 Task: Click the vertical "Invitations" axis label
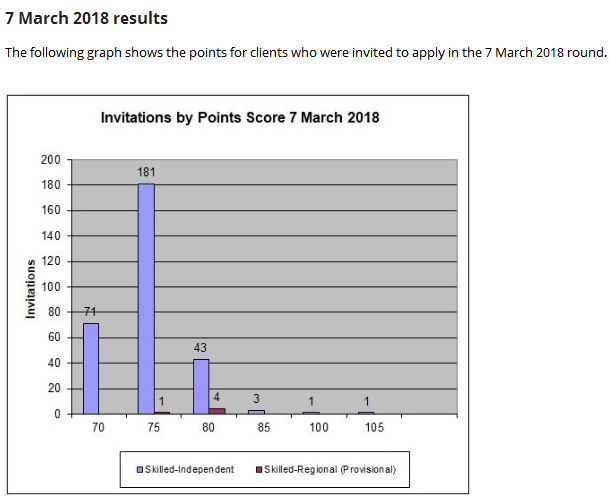tap(30, 288)
